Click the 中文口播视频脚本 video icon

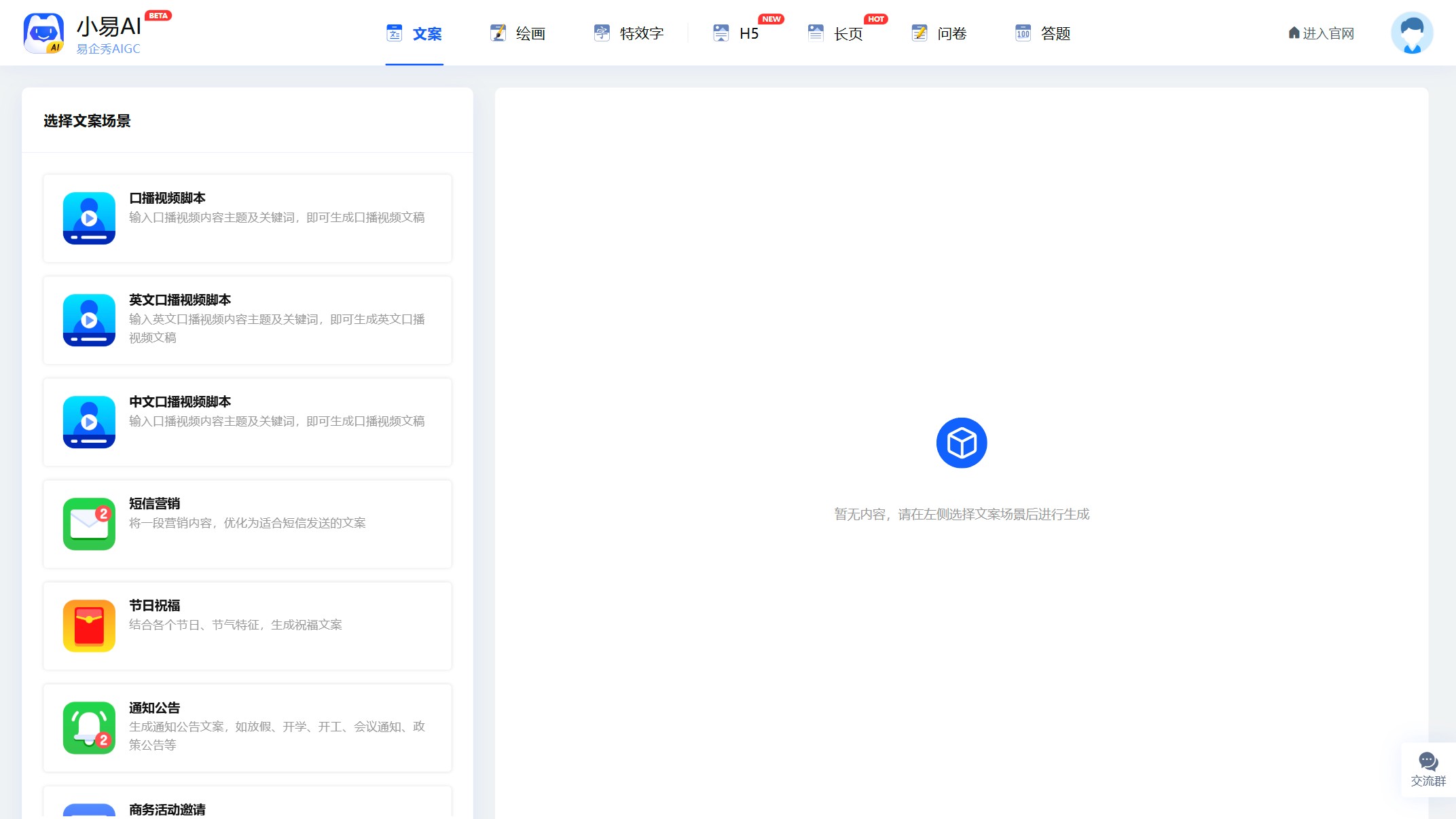[89, 422]
